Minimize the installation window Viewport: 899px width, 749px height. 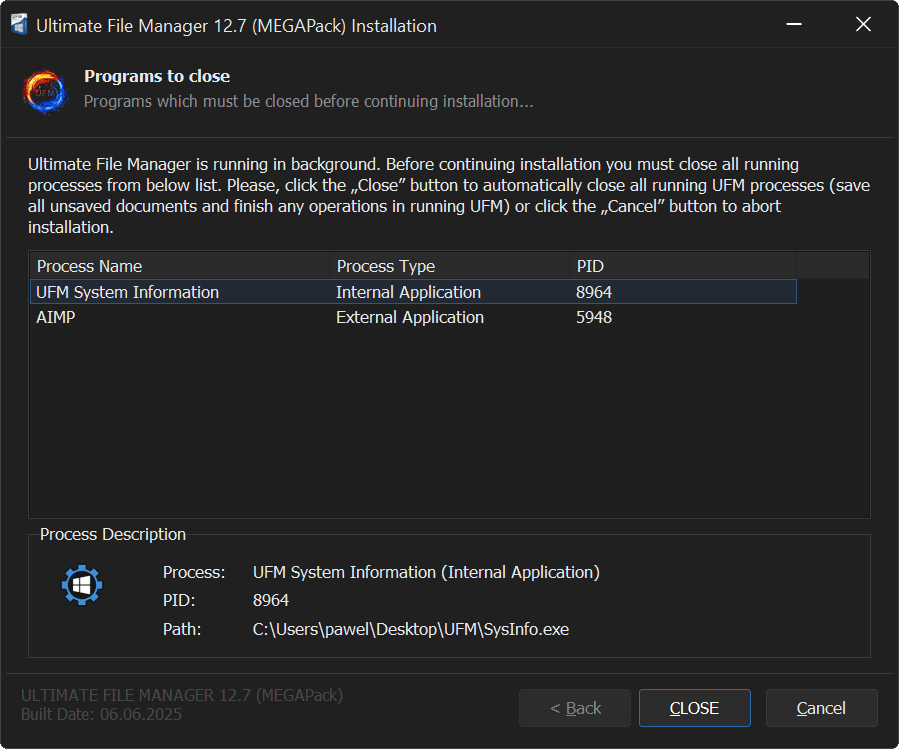[793, 25]
